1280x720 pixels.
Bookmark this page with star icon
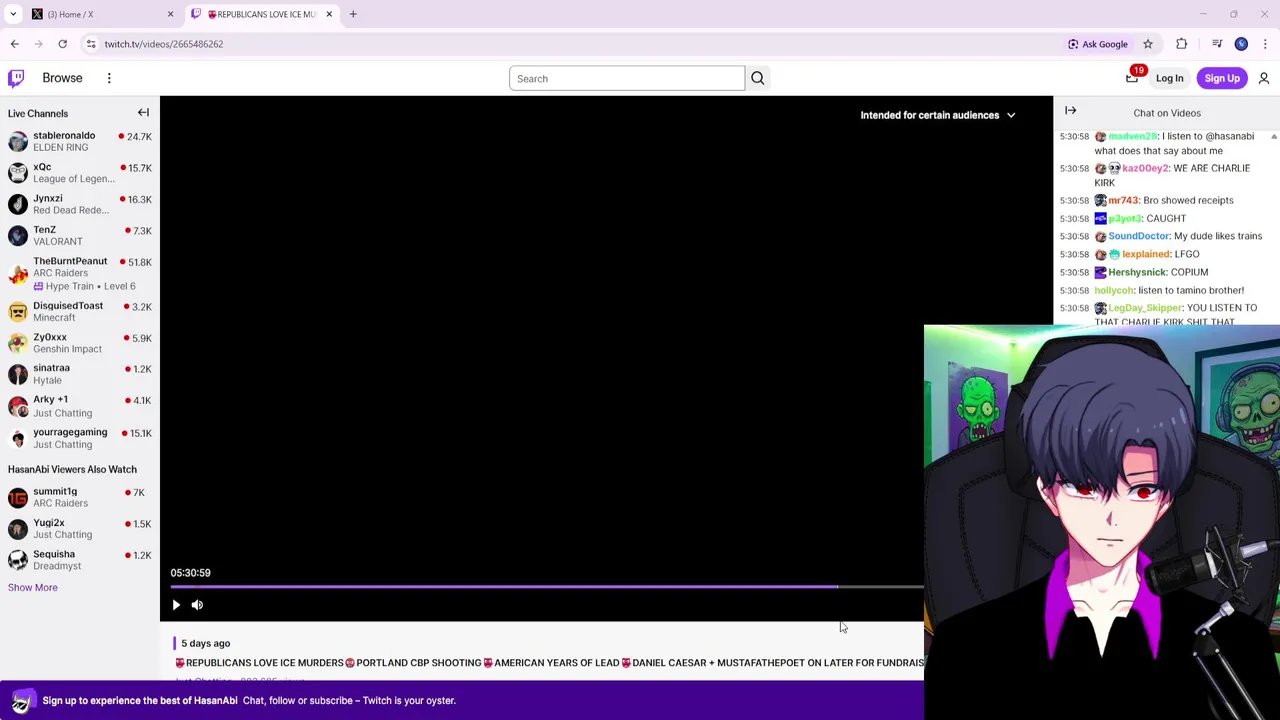1148,44
